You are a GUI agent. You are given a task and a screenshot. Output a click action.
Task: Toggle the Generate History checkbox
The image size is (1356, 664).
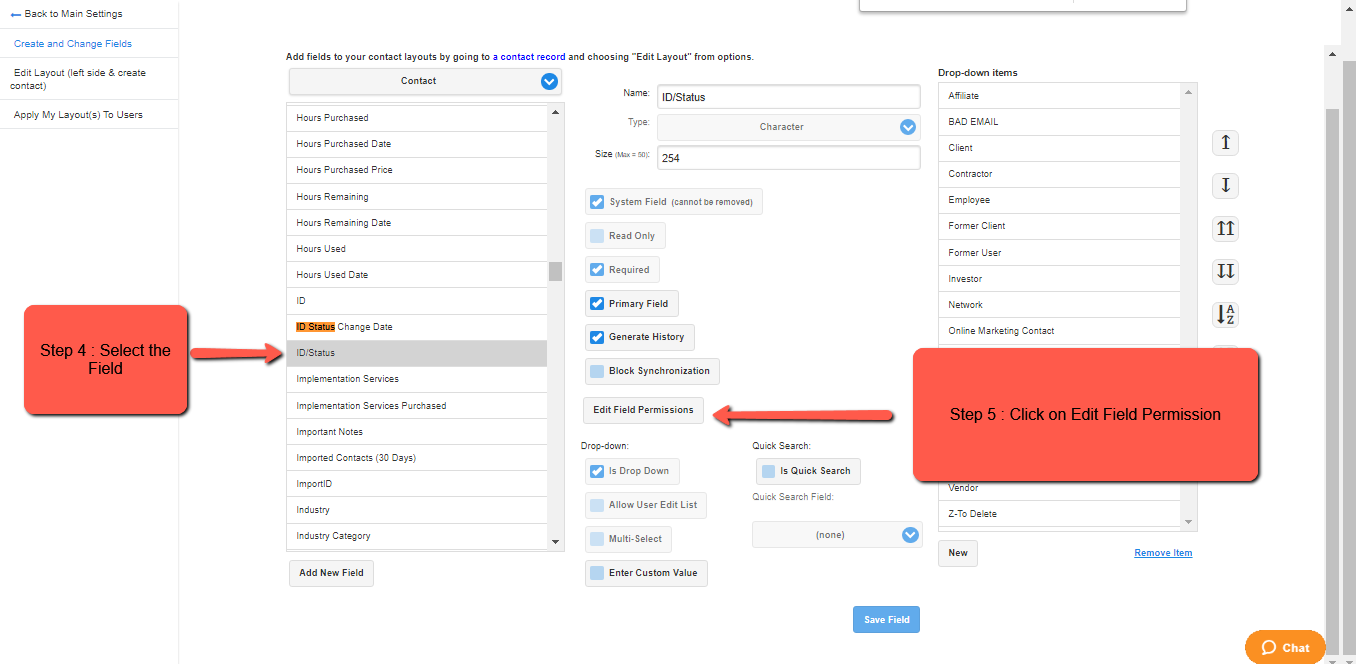point(597,337)
